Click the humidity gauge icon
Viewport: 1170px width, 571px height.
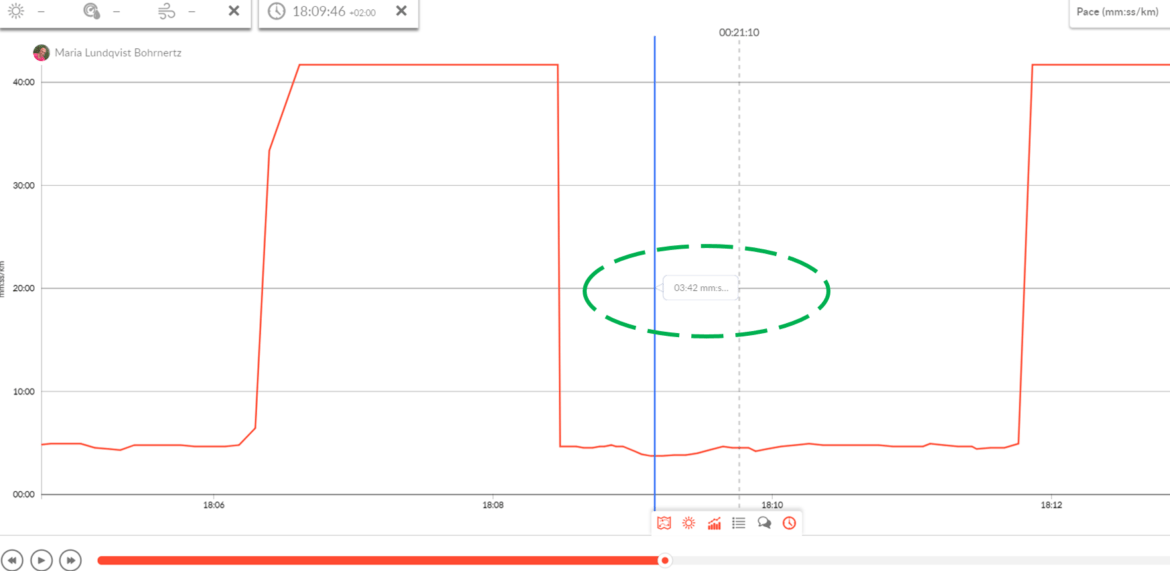point(92,11)
